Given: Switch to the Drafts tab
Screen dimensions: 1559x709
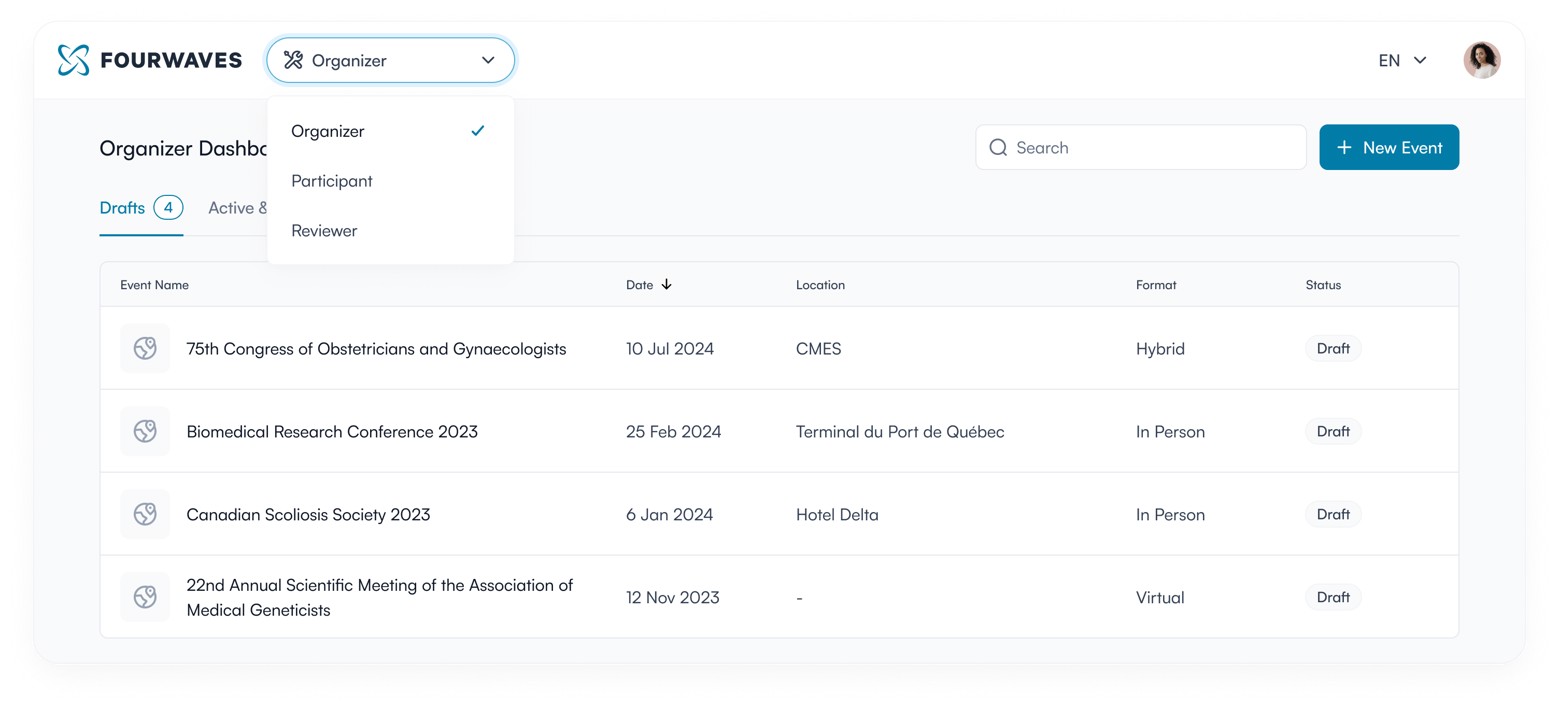Looking at the screenshot, I should coord(123,208).
